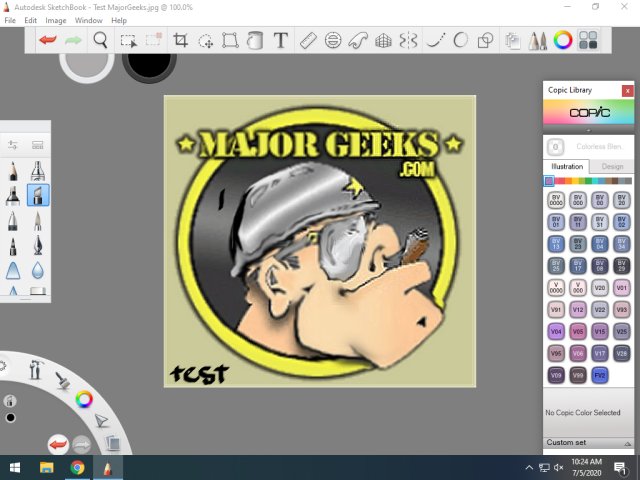Collapse the Copic banner arrow
640x480 pixels.
click(x=588, y=130)
